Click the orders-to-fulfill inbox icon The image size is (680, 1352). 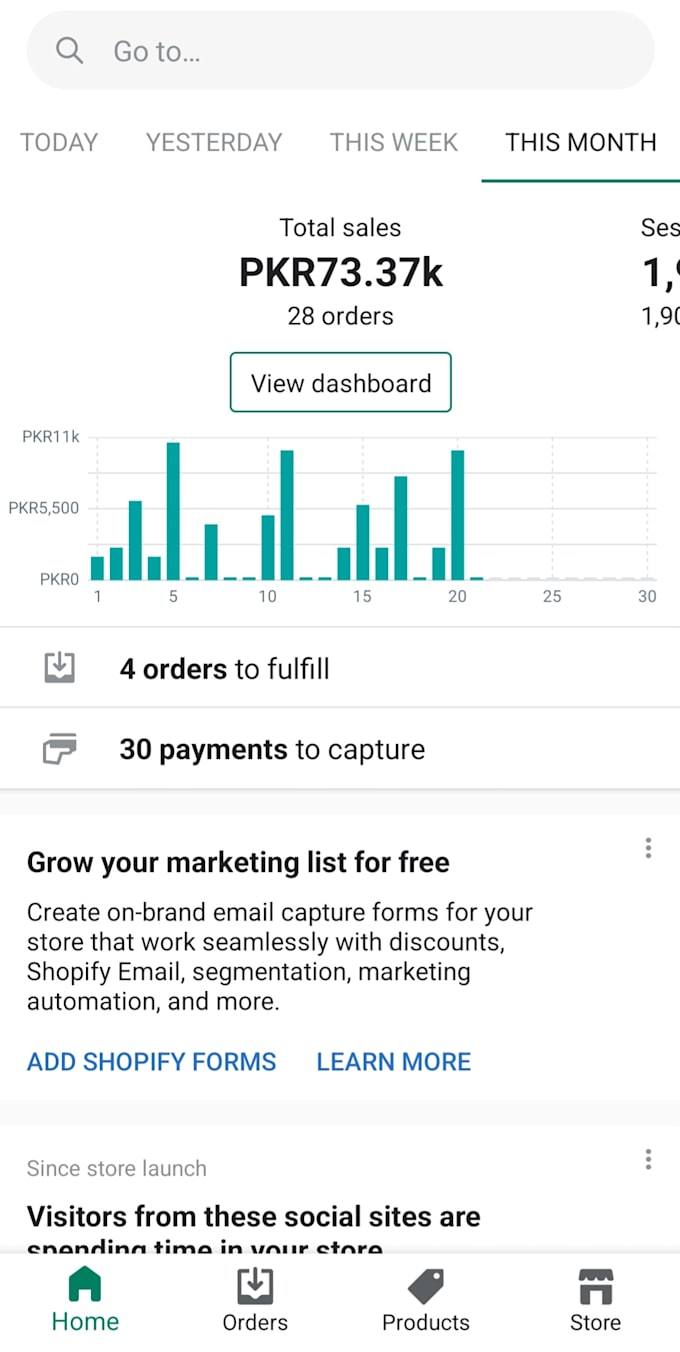click(59, 667)
